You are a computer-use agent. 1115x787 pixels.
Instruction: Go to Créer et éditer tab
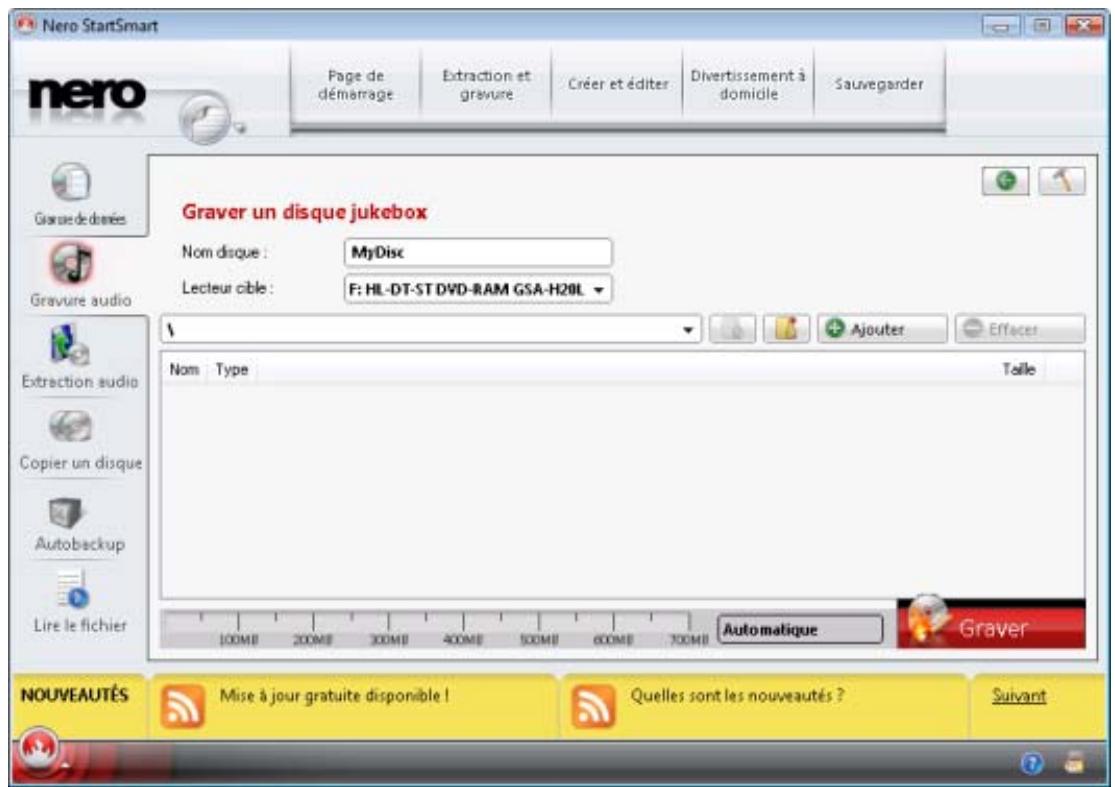pos(618,85)
